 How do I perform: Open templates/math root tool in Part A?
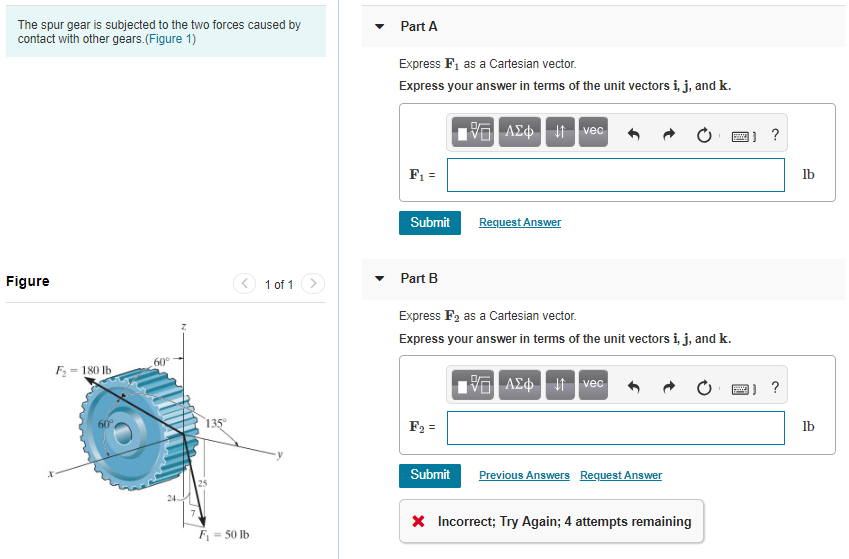coord(472,132)
